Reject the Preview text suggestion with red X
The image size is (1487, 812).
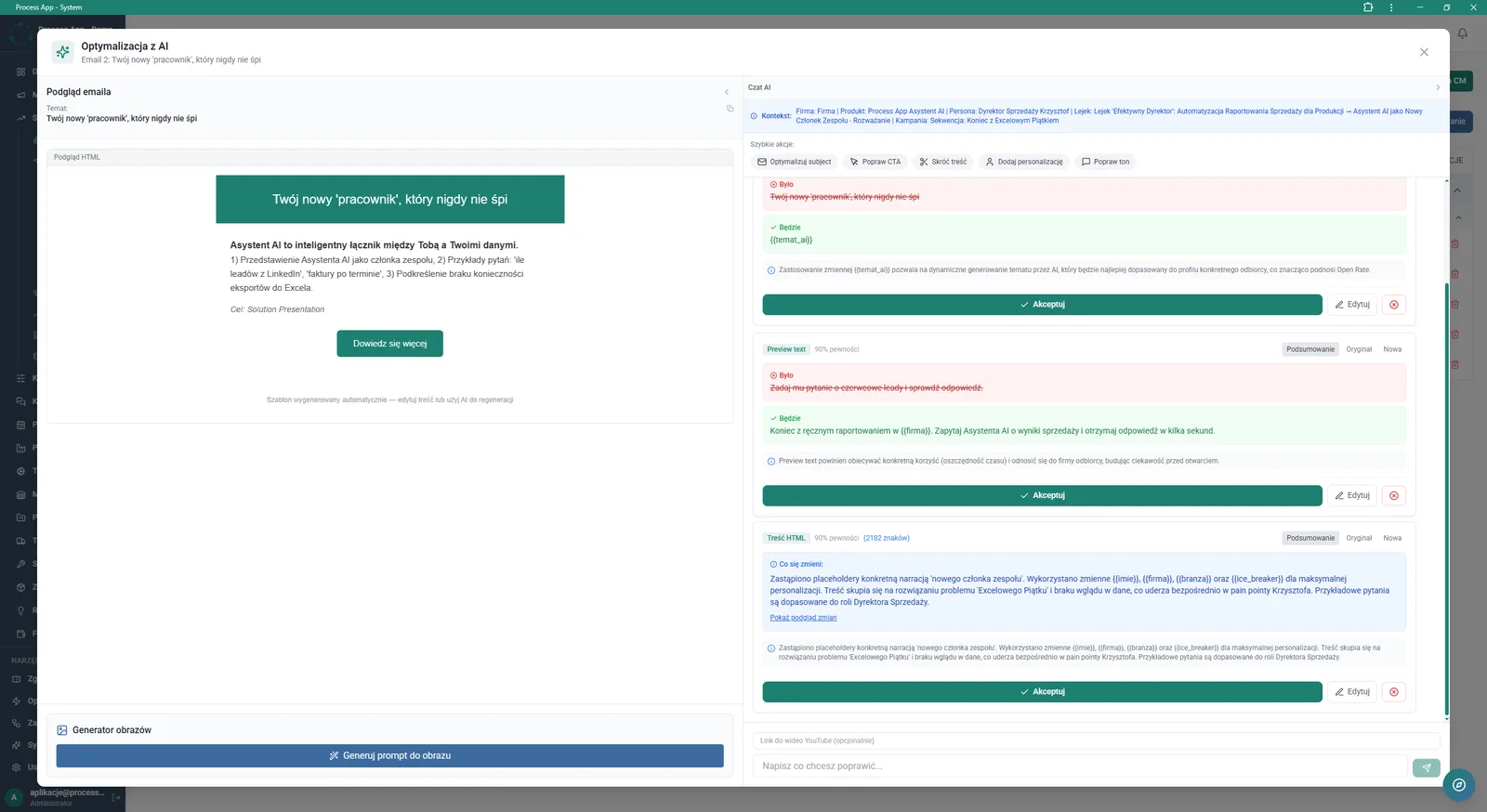(1393, 495)
